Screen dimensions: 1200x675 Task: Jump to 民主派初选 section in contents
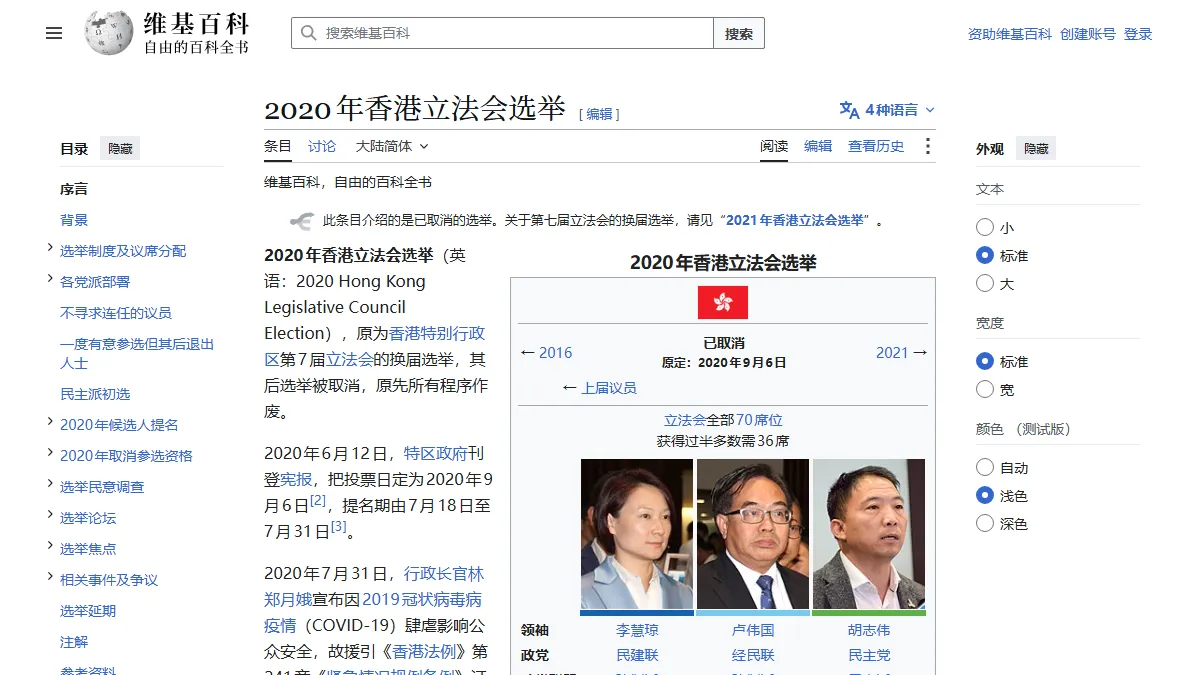pos(95,394)
